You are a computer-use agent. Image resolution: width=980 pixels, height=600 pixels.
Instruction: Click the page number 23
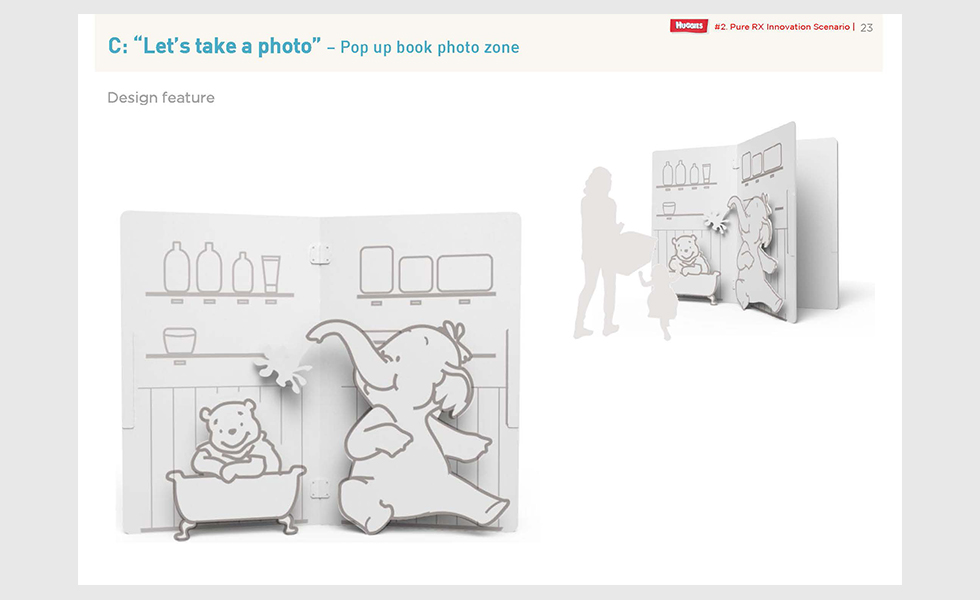click(866, 28)
